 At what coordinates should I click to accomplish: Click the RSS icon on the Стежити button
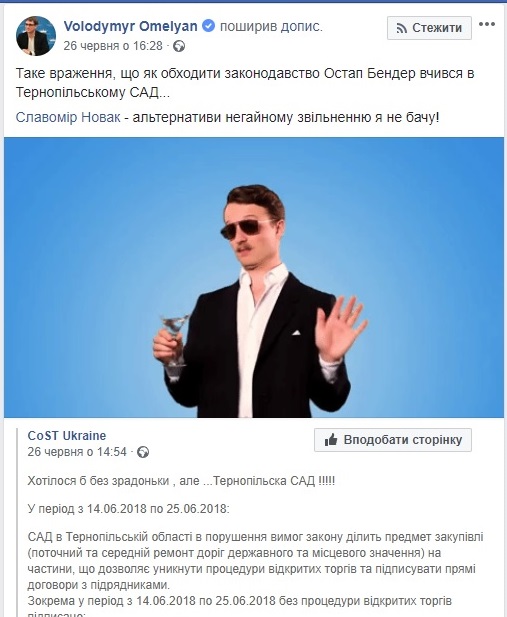pos(402,28)
